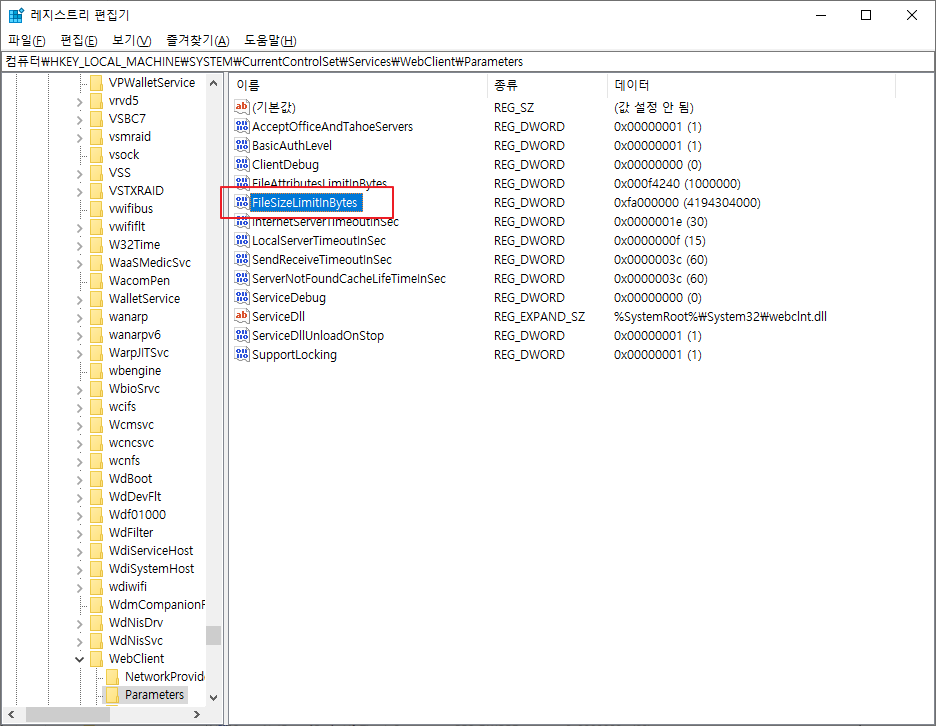The width and height of the screenshot is (936, 726).
Task: Click the Registry Editor app icon in title bar
Action: pos(17,15)
